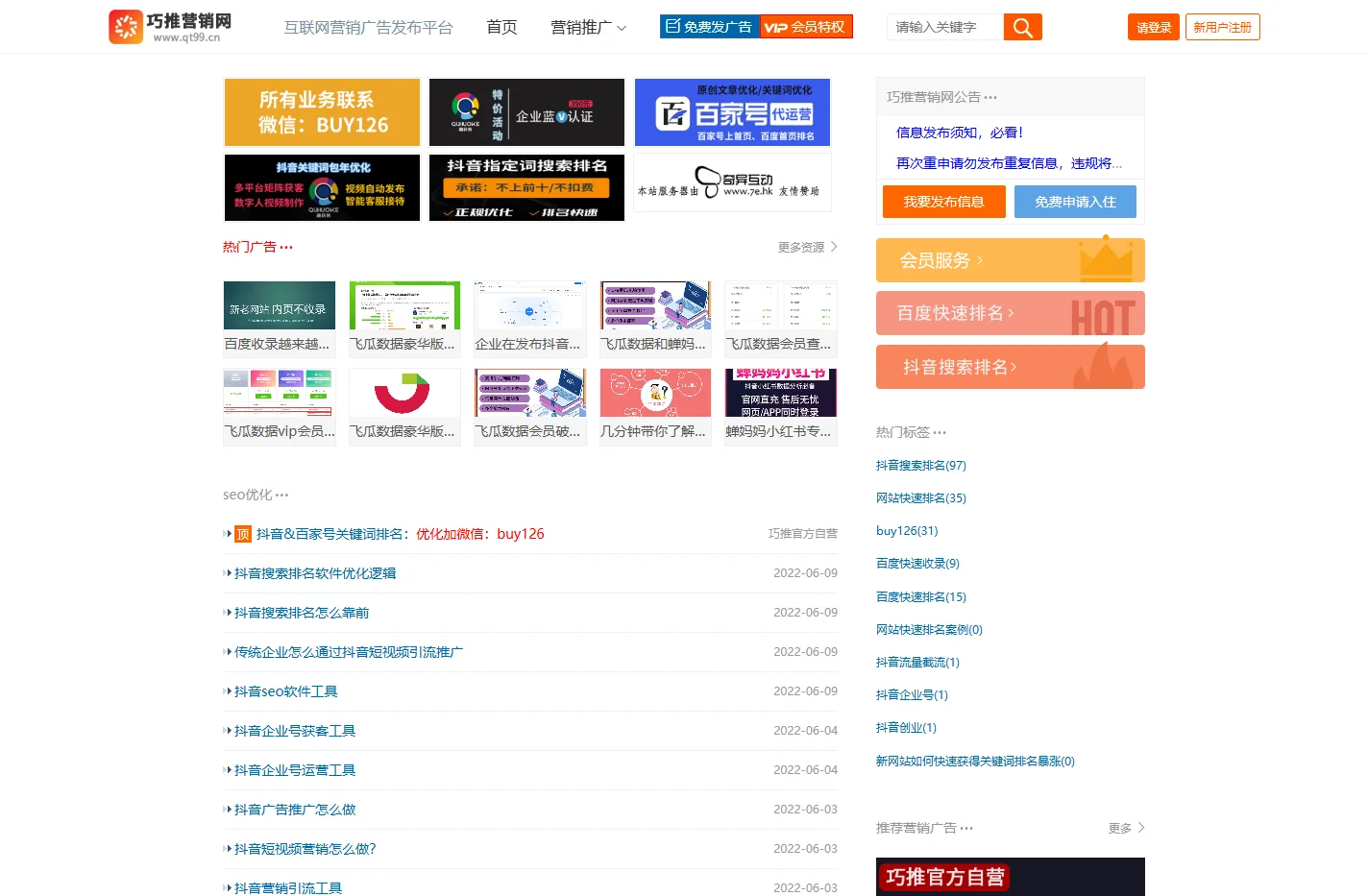Open article 抖音短视频营销怎么做?
The image size is (1368, 896).
click(x=305, y=849)
